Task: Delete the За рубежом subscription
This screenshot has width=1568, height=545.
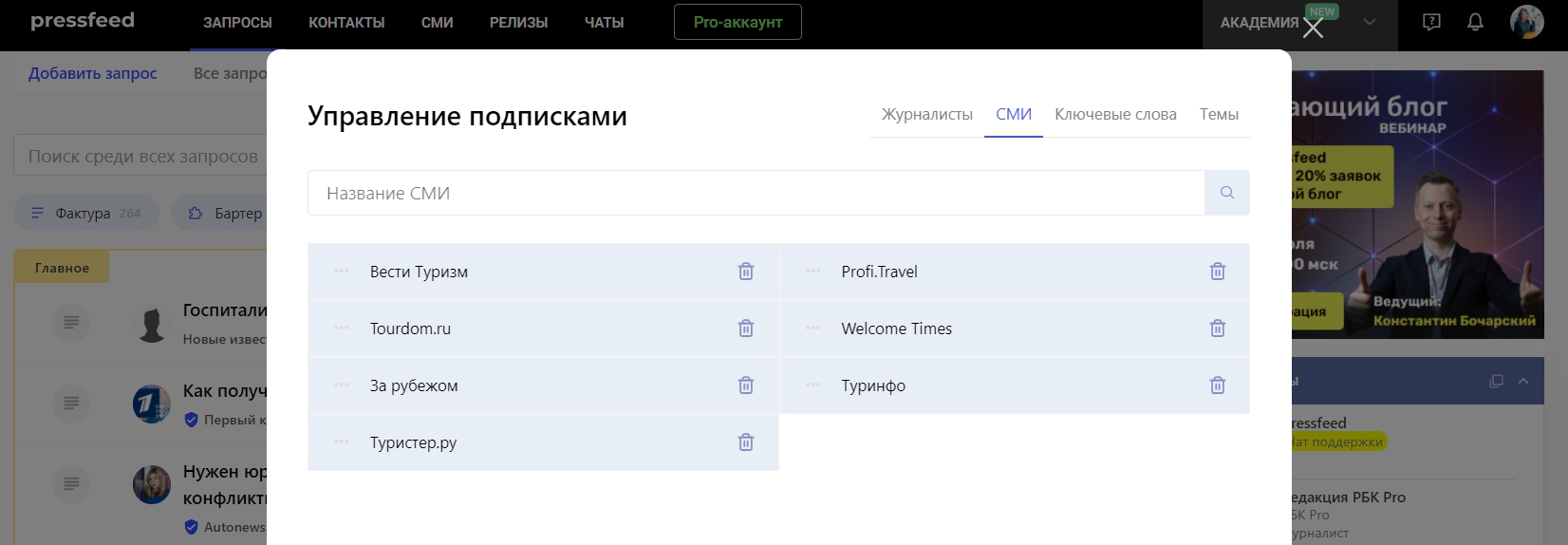Action: click(746, 385)
